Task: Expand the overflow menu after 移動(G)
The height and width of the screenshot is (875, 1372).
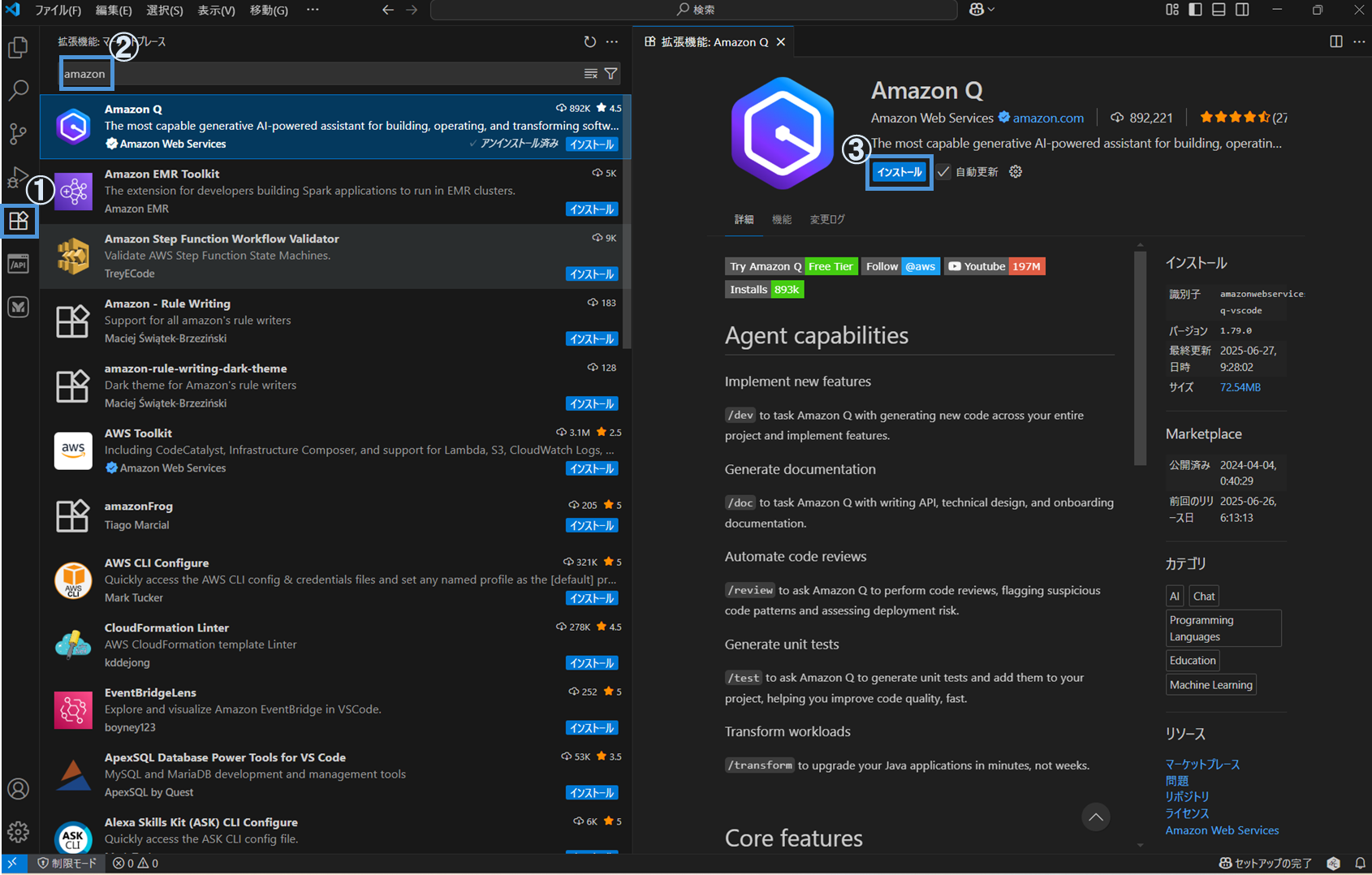Action: (x=313, y=10)
